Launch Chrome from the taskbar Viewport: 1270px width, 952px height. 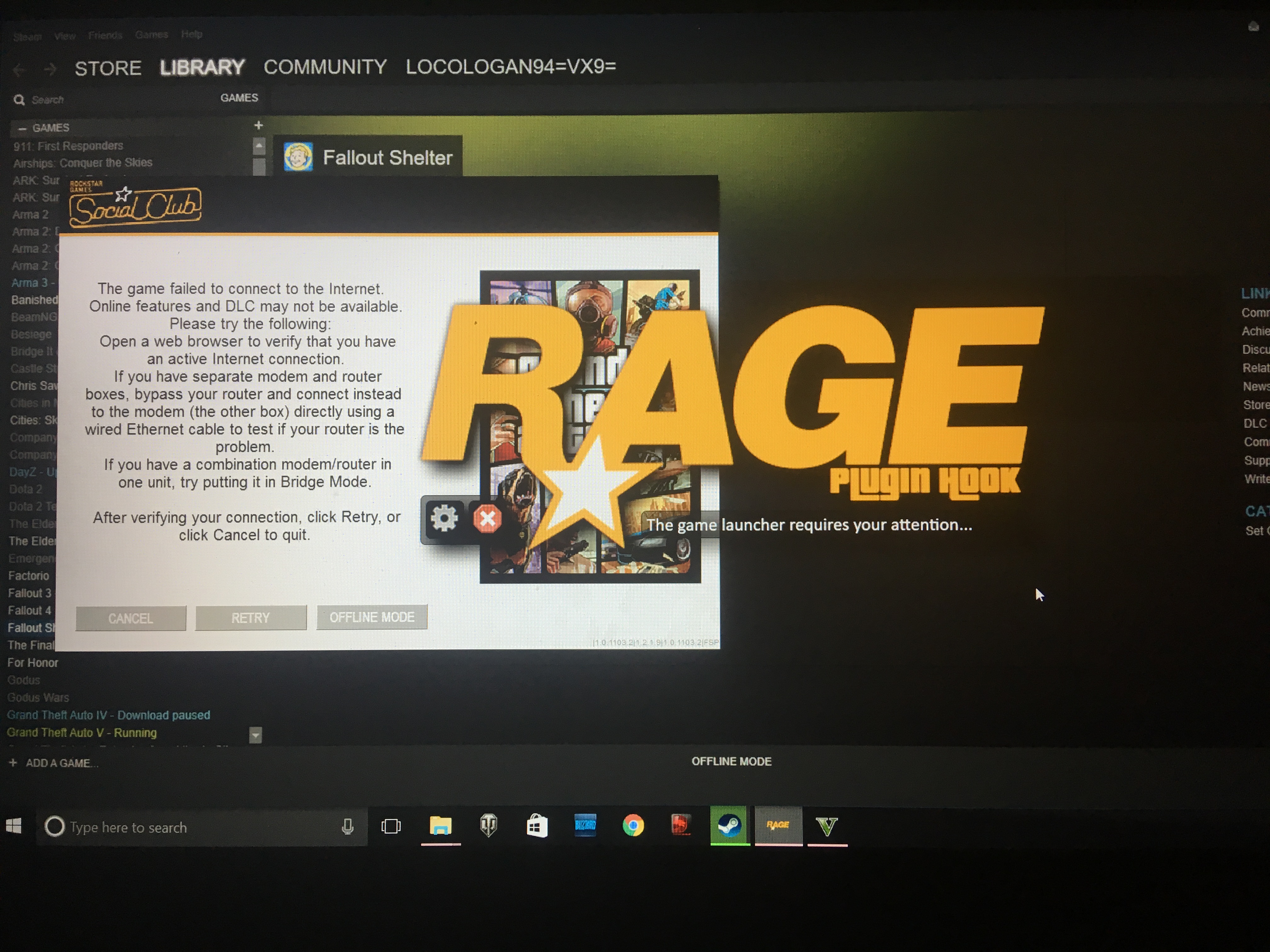pos(633,826)
